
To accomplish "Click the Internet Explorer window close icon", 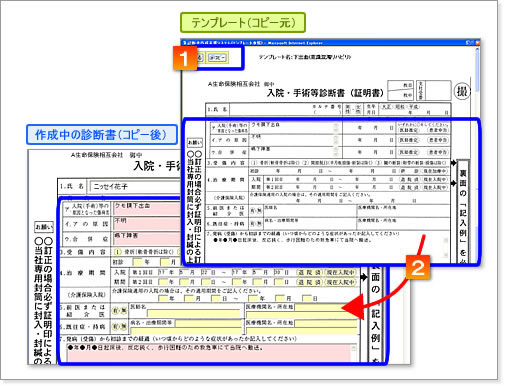I will (478, 42).
